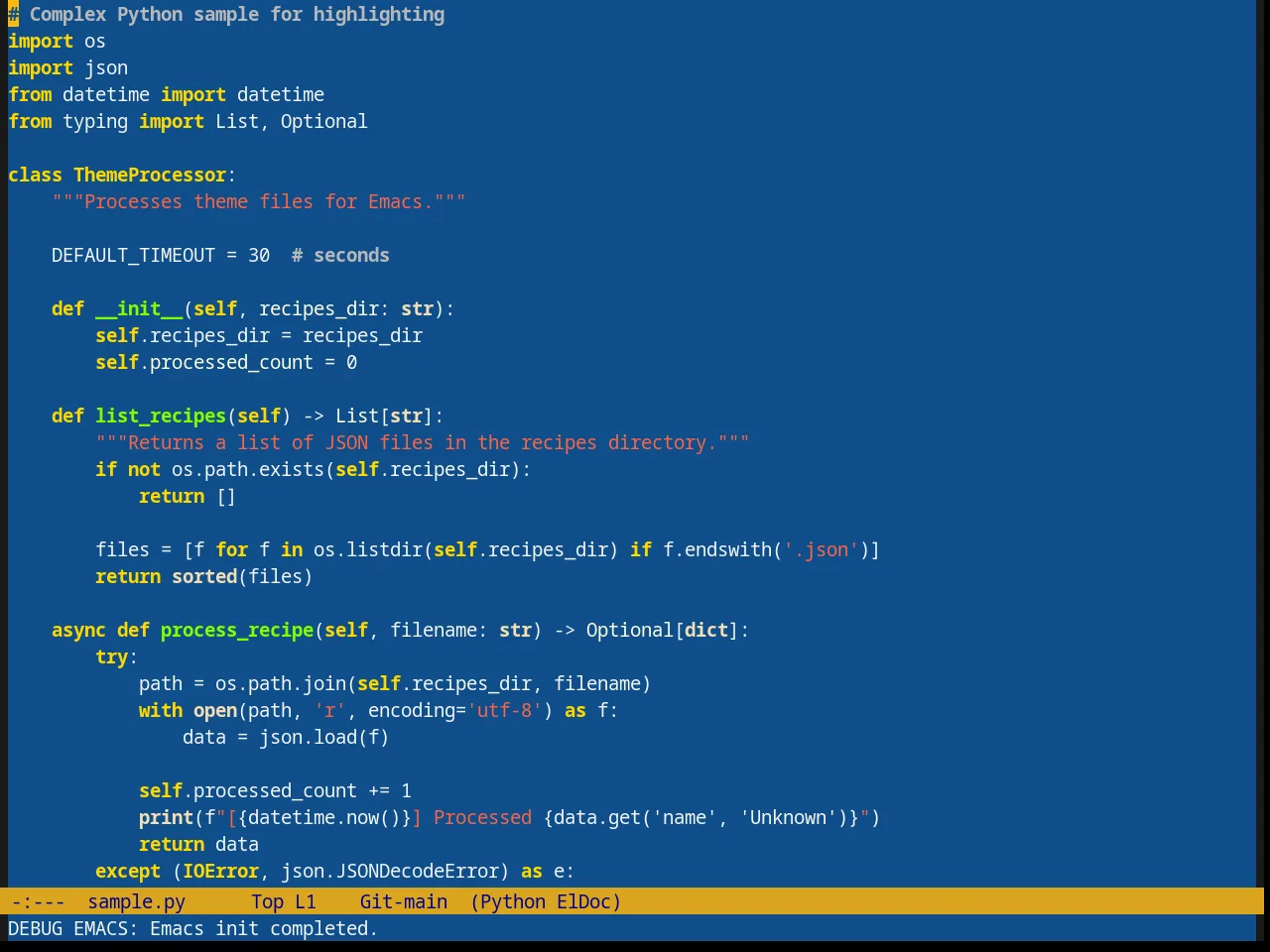Click 'List[str]' return annotation
This screenshot has width=1270, height=952.
[x=384, y=416]
